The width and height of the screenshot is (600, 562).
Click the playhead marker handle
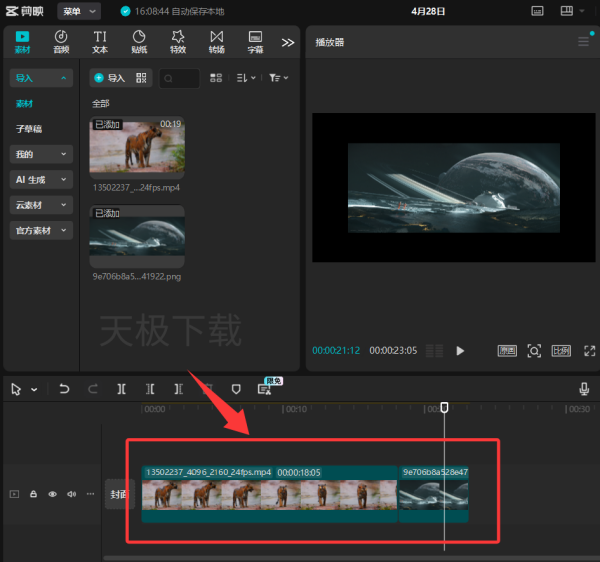tap(444, 407)
